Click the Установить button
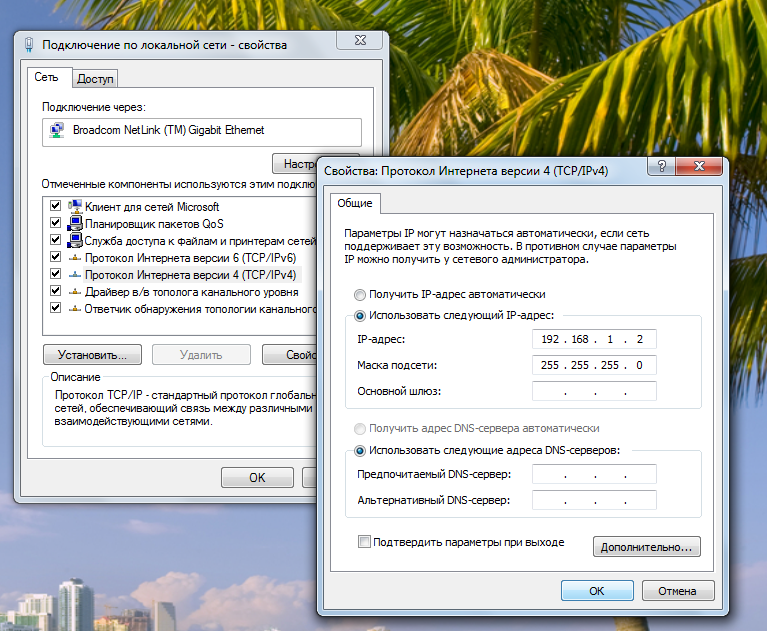Viewport: 767px width, 631px height. point(92,354)
